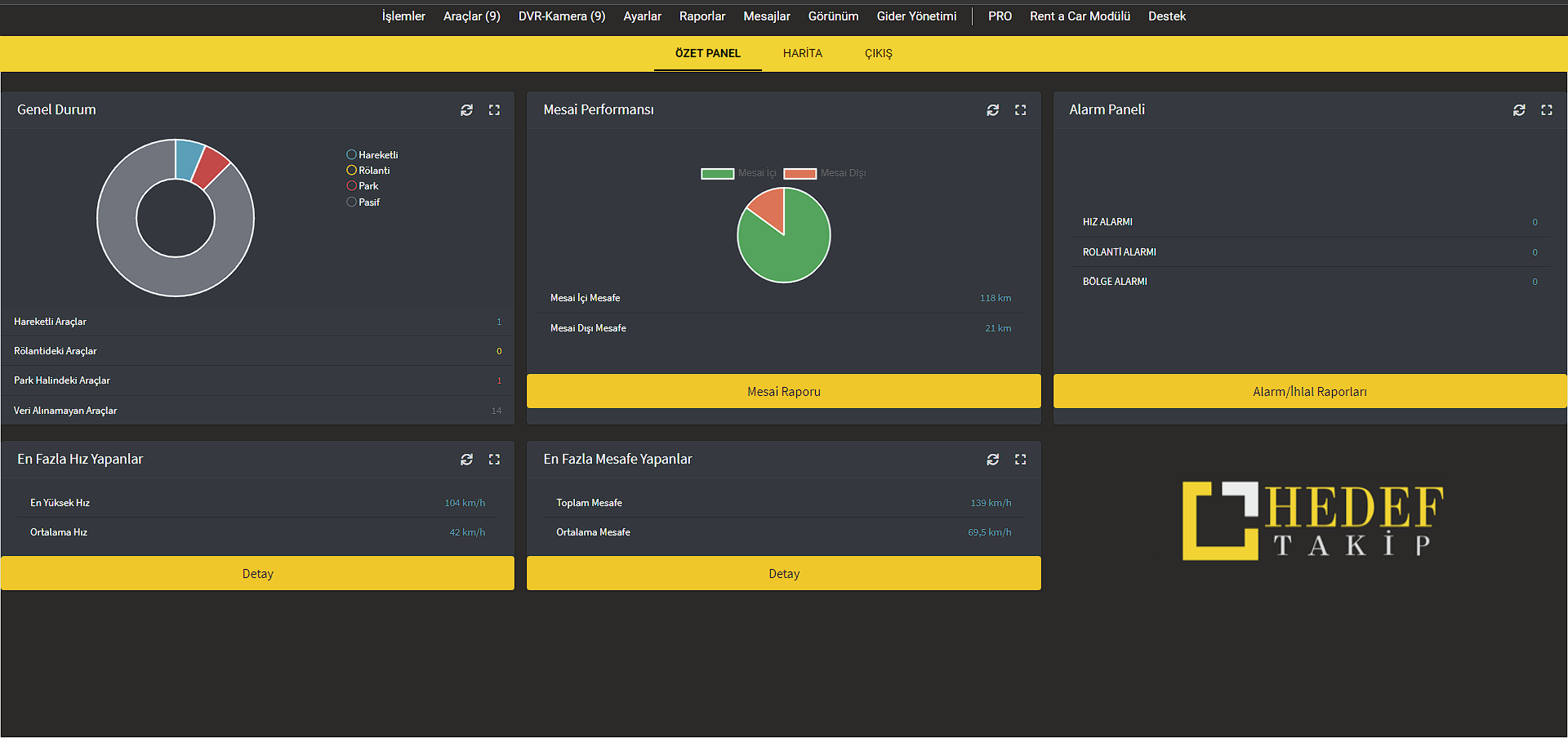This screenshot has width=1568, height=738.
Task: Open the İşlemler menu
Action: (403, 16)
